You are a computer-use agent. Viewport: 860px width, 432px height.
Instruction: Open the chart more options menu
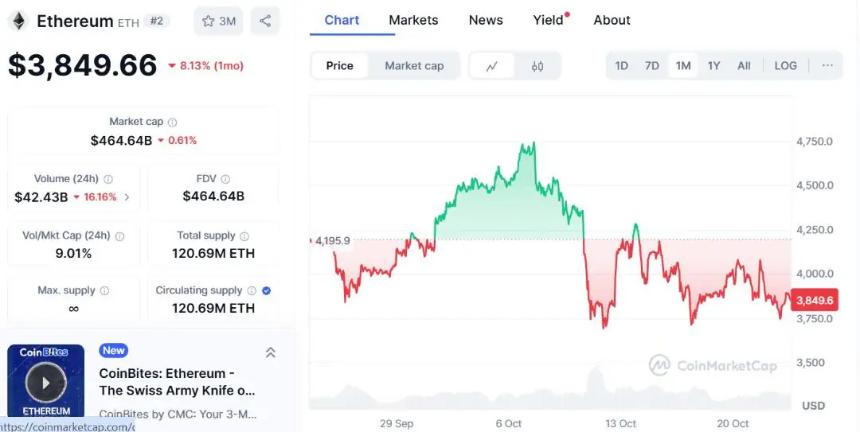(827, 66)
